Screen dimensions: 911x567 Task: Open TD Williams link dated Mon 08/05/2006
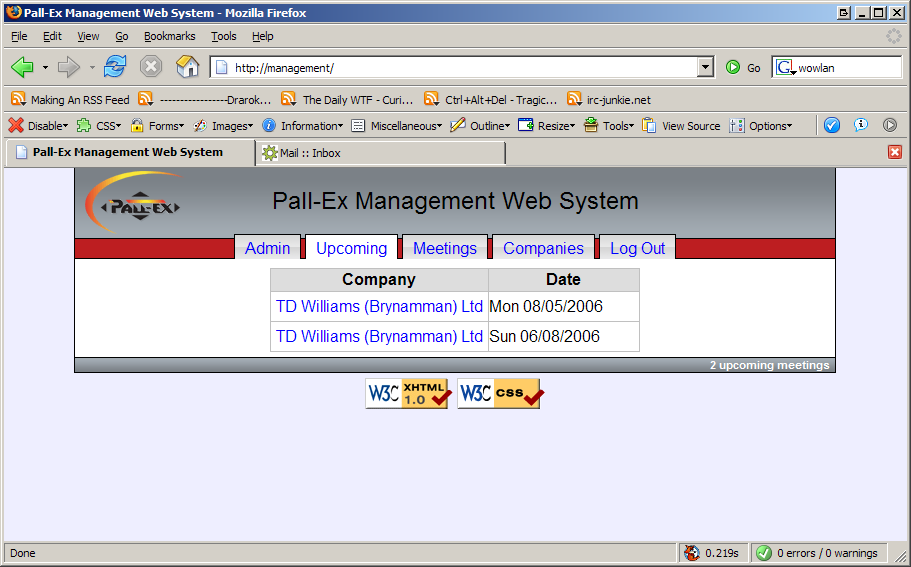(379, 306)
